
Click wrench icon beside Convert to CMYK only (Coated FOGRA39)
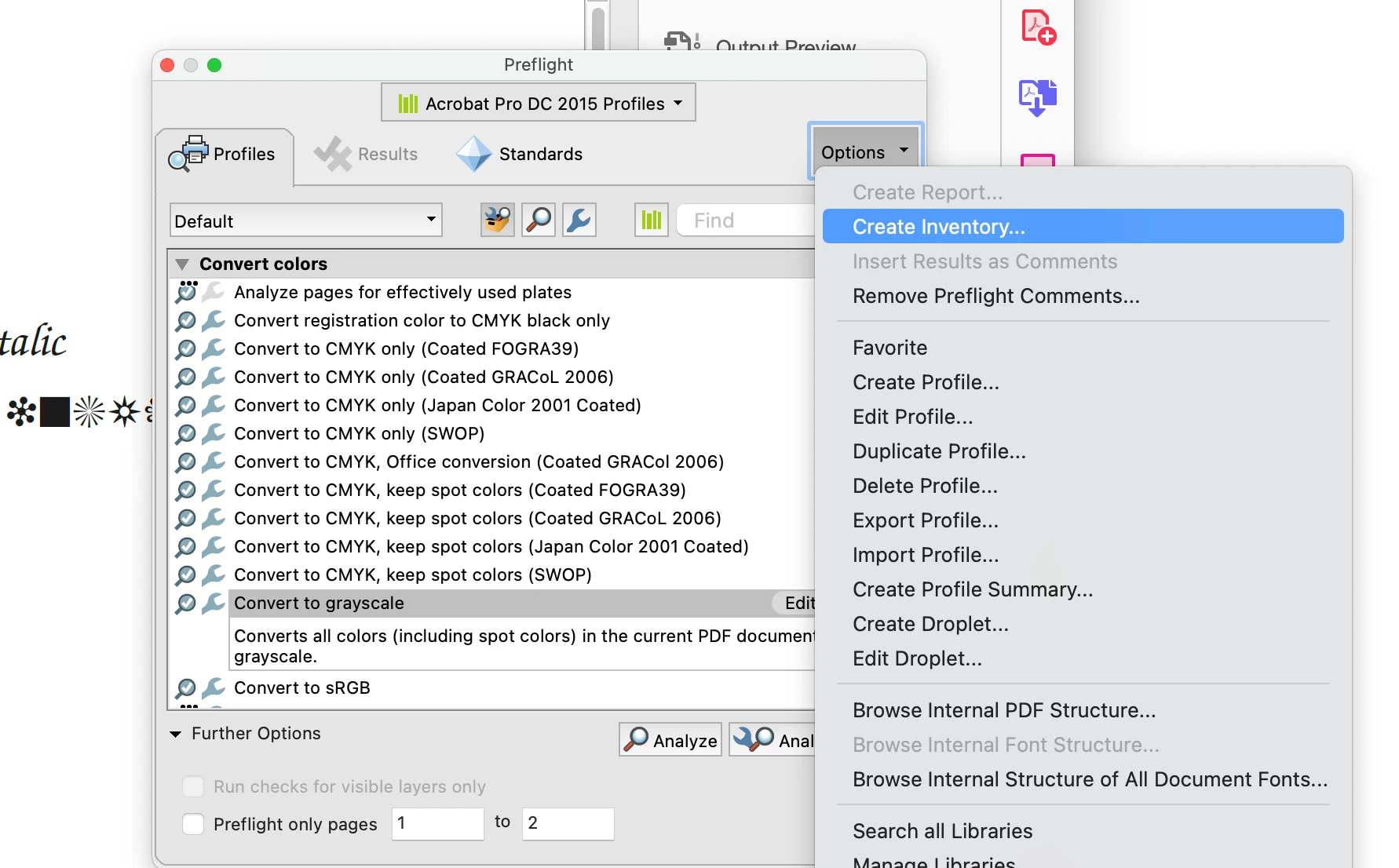pyautogui.click(x=214, y=349)
